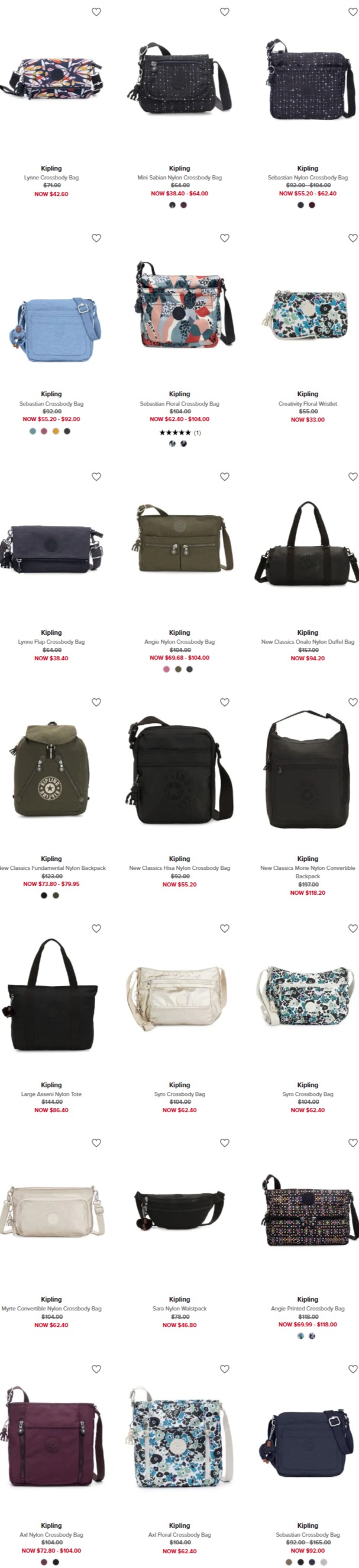Select green swatch on Fundamental Nylon Backpack
359x1568 pixels.
[x=56, y=895]
